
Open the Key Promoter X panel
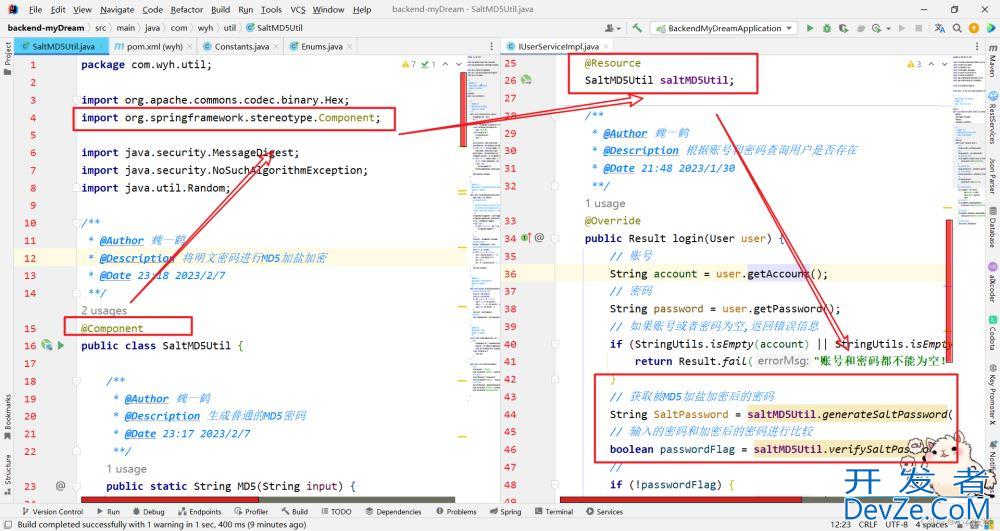pos(993,395)
